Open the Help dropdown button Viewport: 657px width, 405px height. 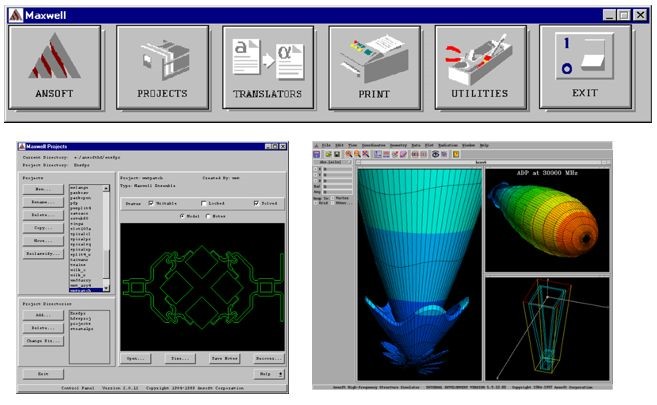pos(269,374)
